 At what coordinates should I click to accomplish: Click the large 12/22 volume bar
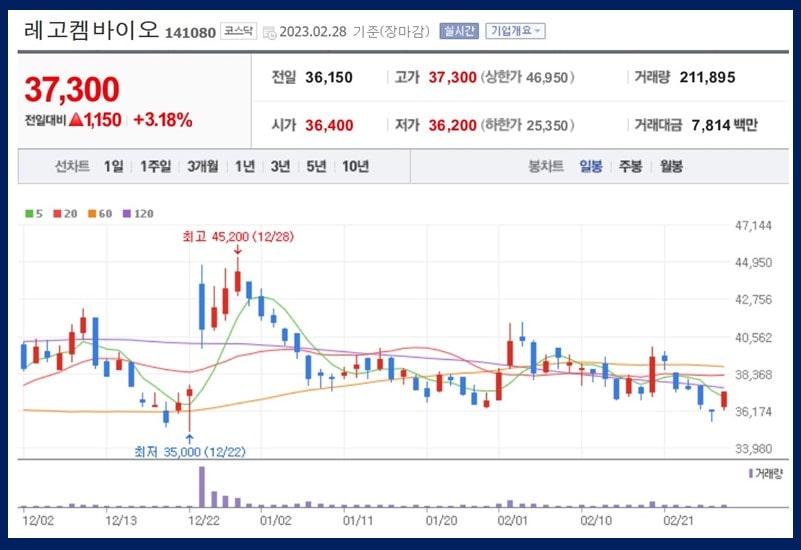click(202, 487)
